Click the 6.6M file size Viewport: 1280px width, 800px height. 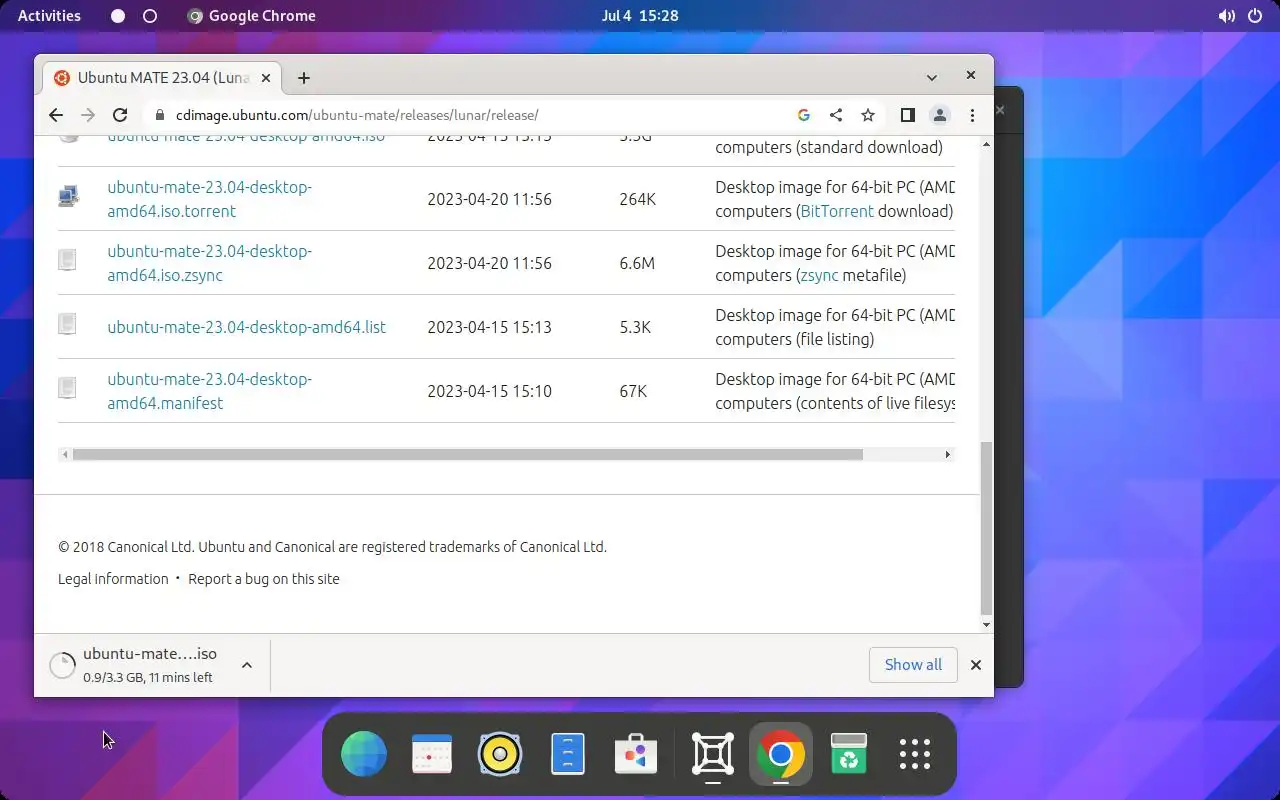tap(637, 263)
